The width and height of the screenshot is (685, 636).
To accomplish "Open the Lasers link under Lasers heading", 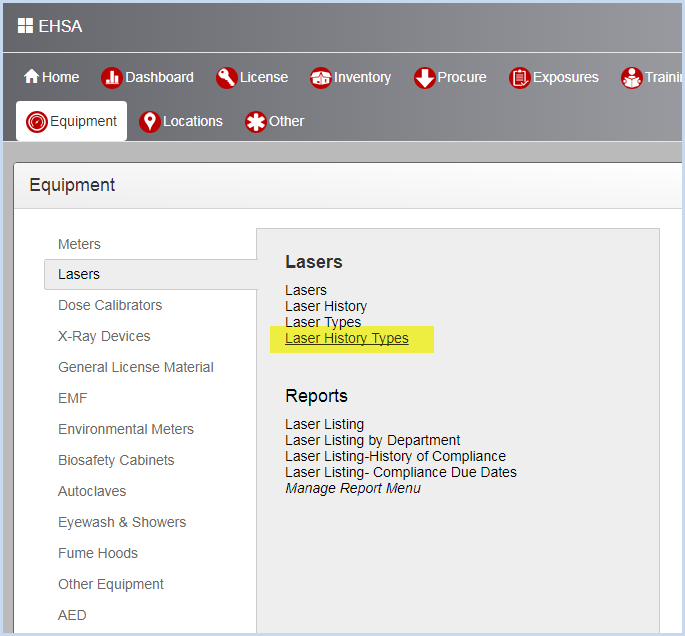I will coord(306,290).
